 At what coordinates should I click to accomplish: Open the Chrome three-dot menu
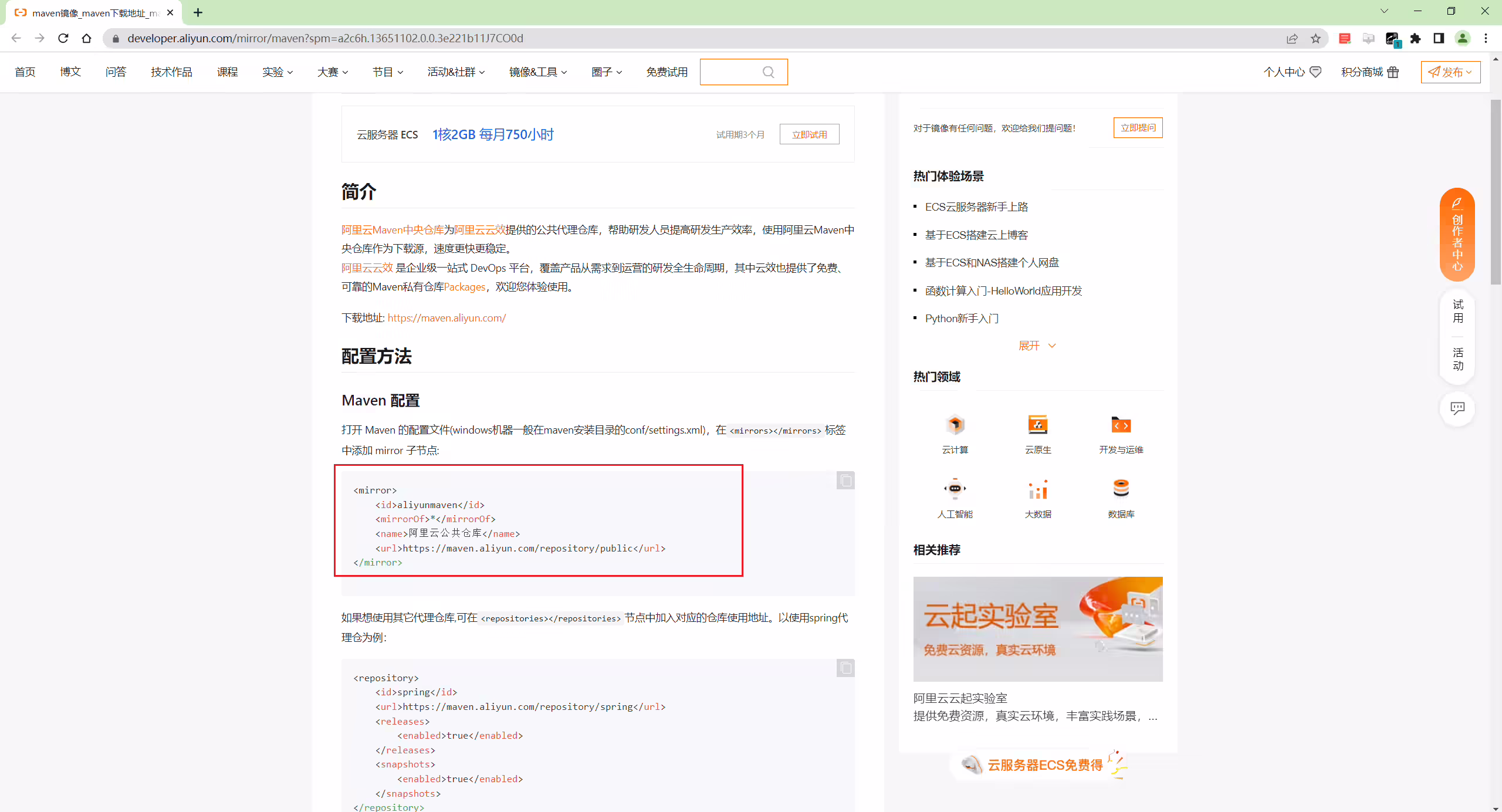[x=1486, y=38]
